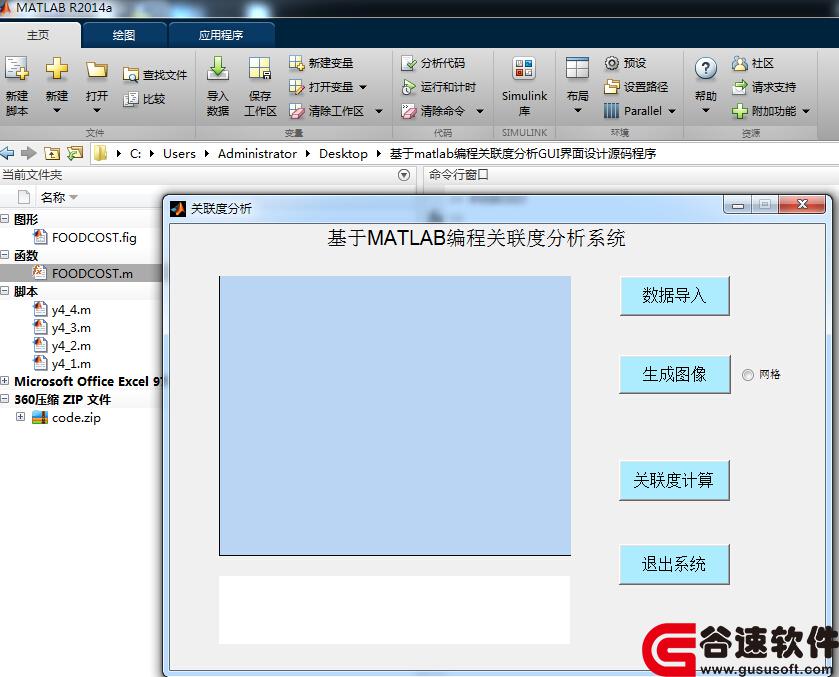Click the 关联度计算 button
The height and width of the screenshot is (677, 839).
pyautogui.click(x=674, y=480)
